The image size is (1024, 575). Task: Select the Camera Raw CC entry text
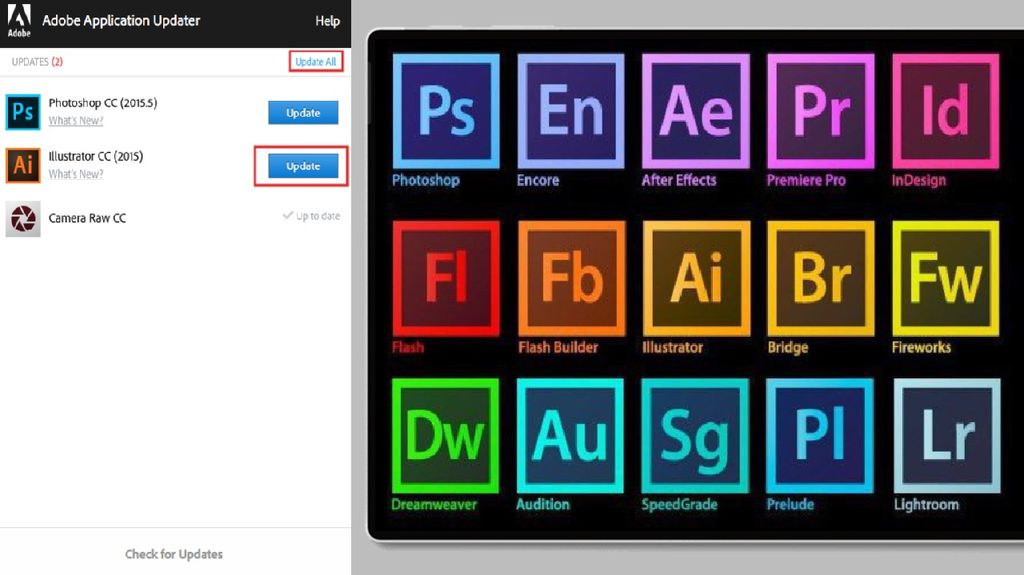tap(87, 218)
